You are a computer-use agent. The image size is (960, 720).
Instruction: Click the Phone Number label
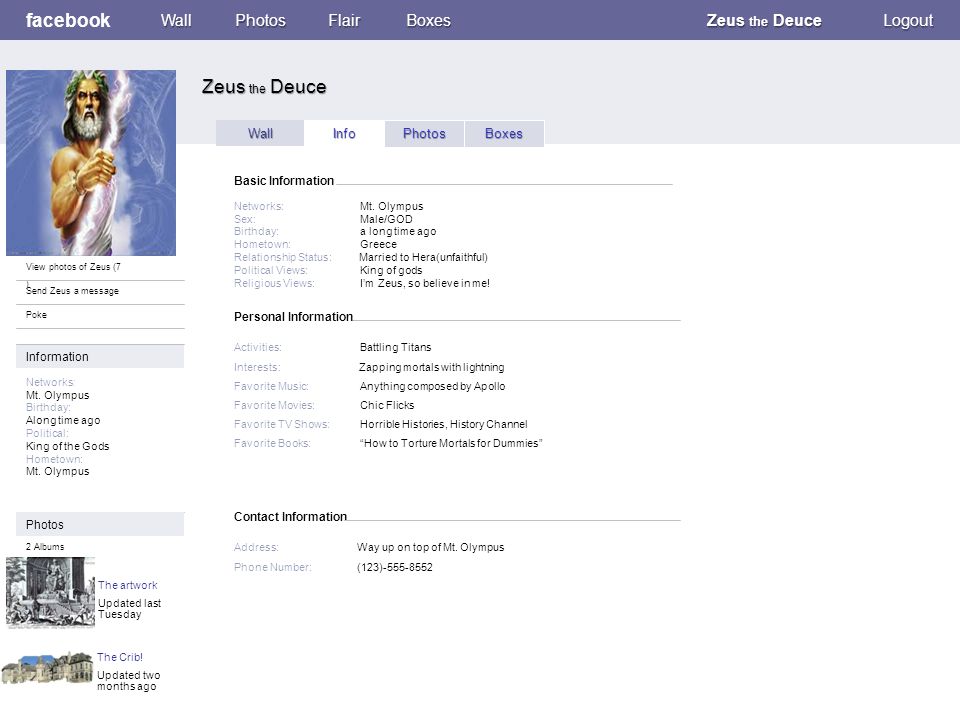coord(272,568)
